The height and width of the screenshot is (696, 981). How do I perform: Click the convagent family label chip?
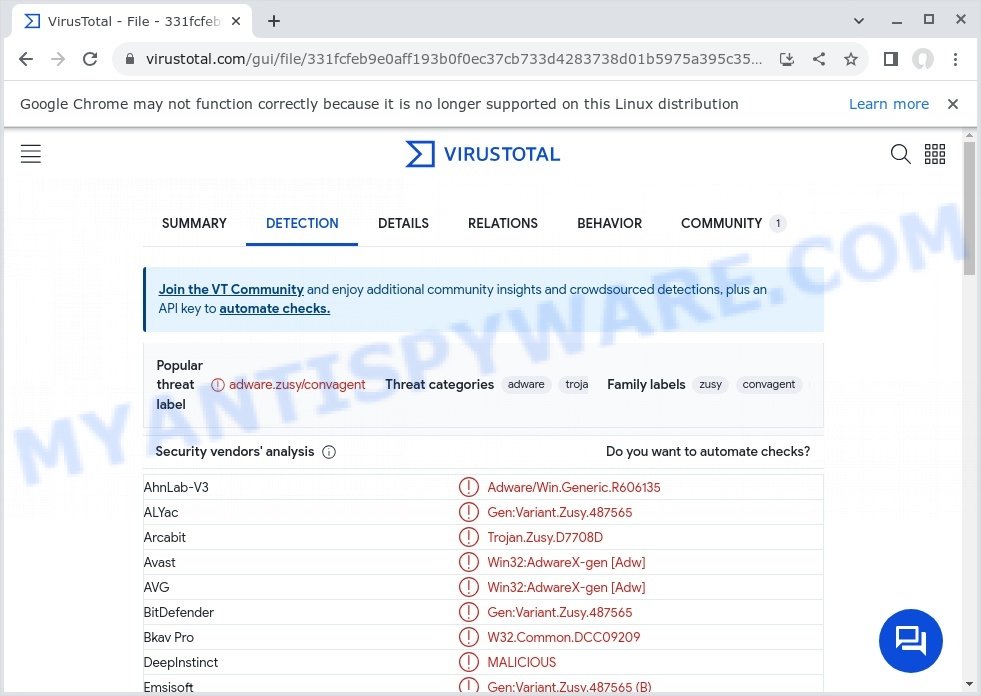pos(768,384)
